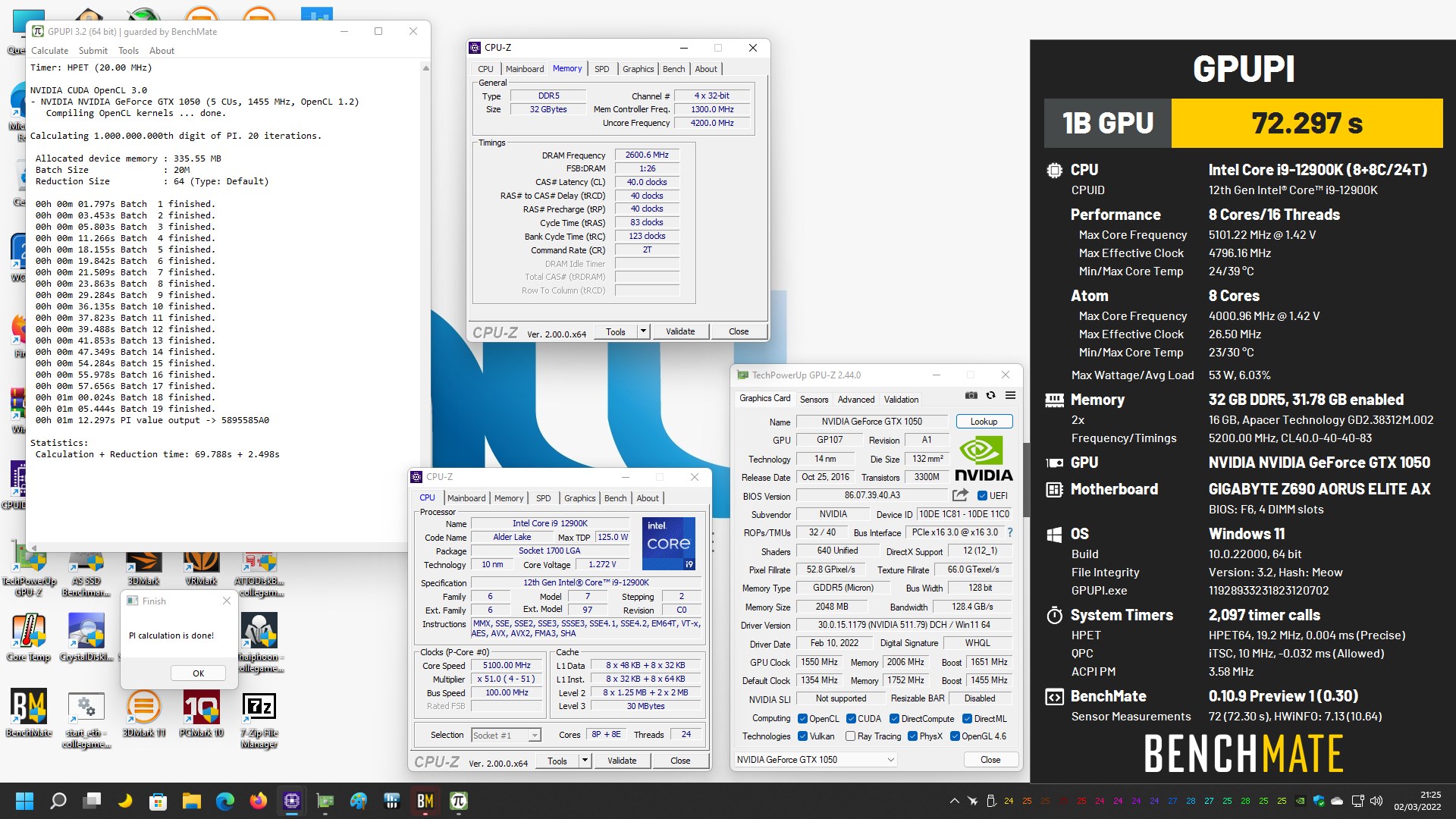
Task: Expand the Tools dropdown arrow in CPU-Z CPU window
Action: [585, 761]
